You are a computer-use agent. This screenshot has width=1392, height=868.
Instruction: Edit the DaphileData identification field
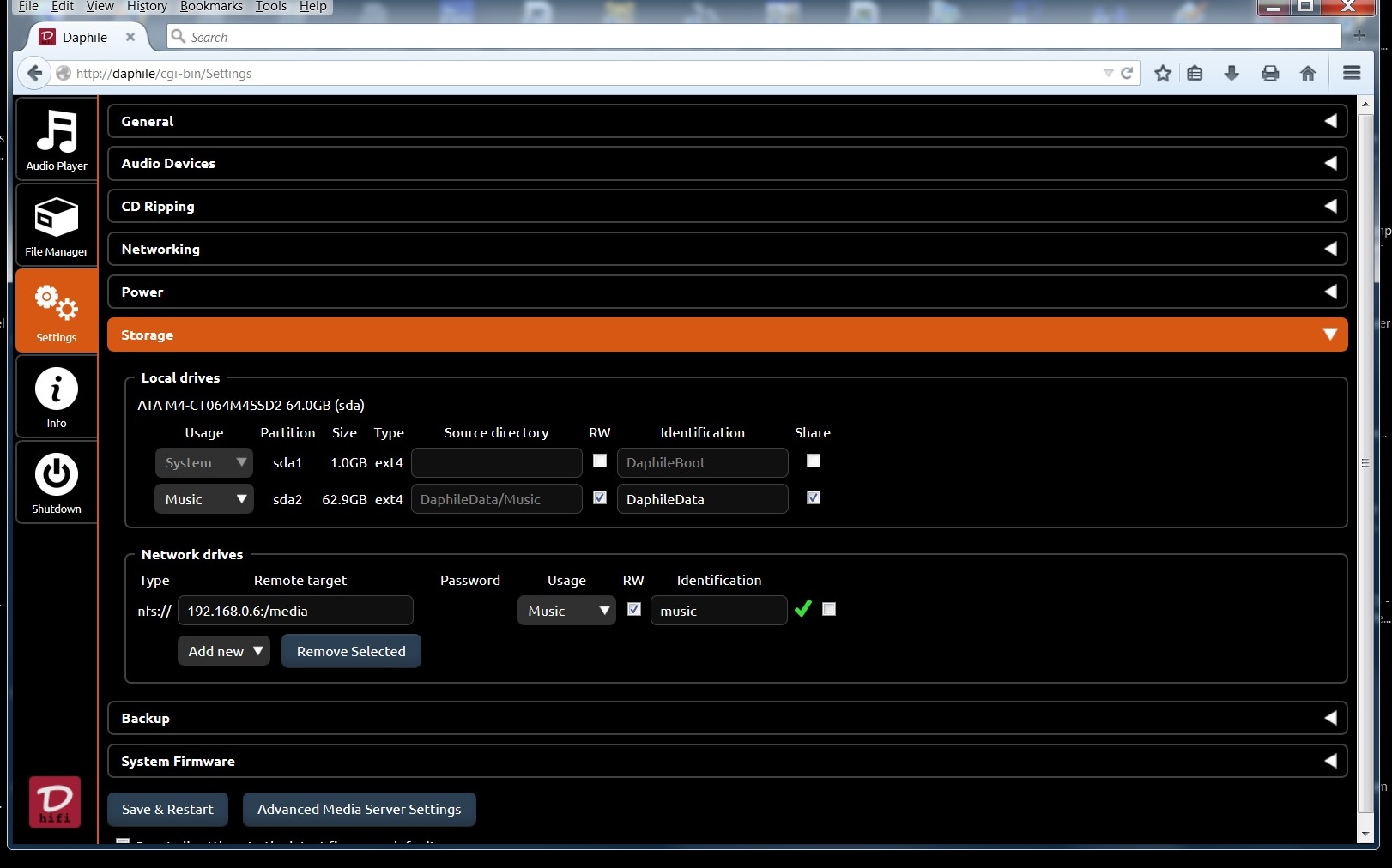[702, 499]
